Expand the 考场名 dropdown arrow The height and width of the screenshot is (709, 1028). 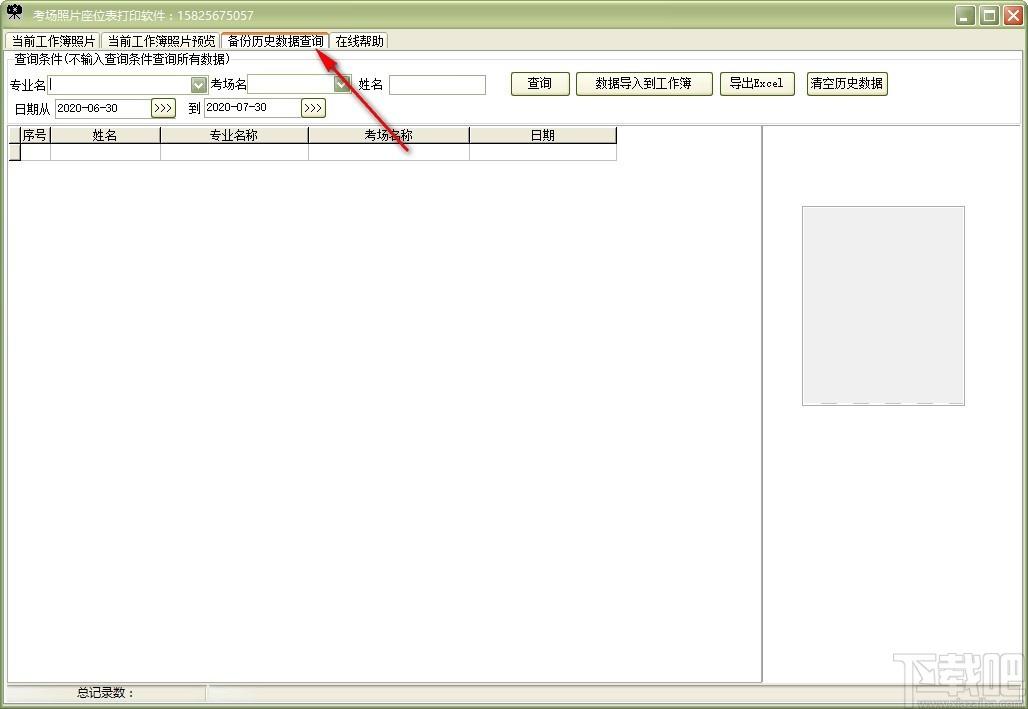[x=342, y=84]
